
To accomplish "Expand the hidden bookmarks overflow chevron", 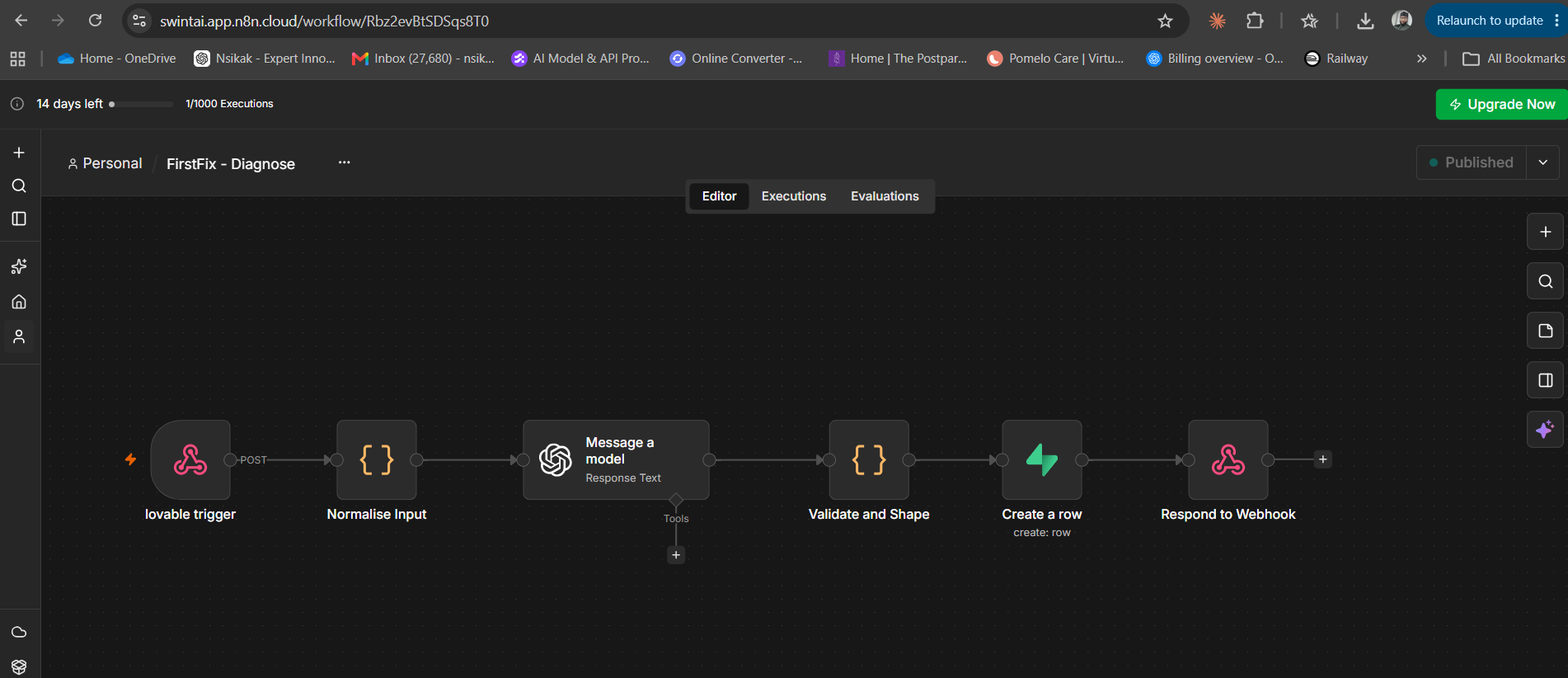I will pos(1421,59).
